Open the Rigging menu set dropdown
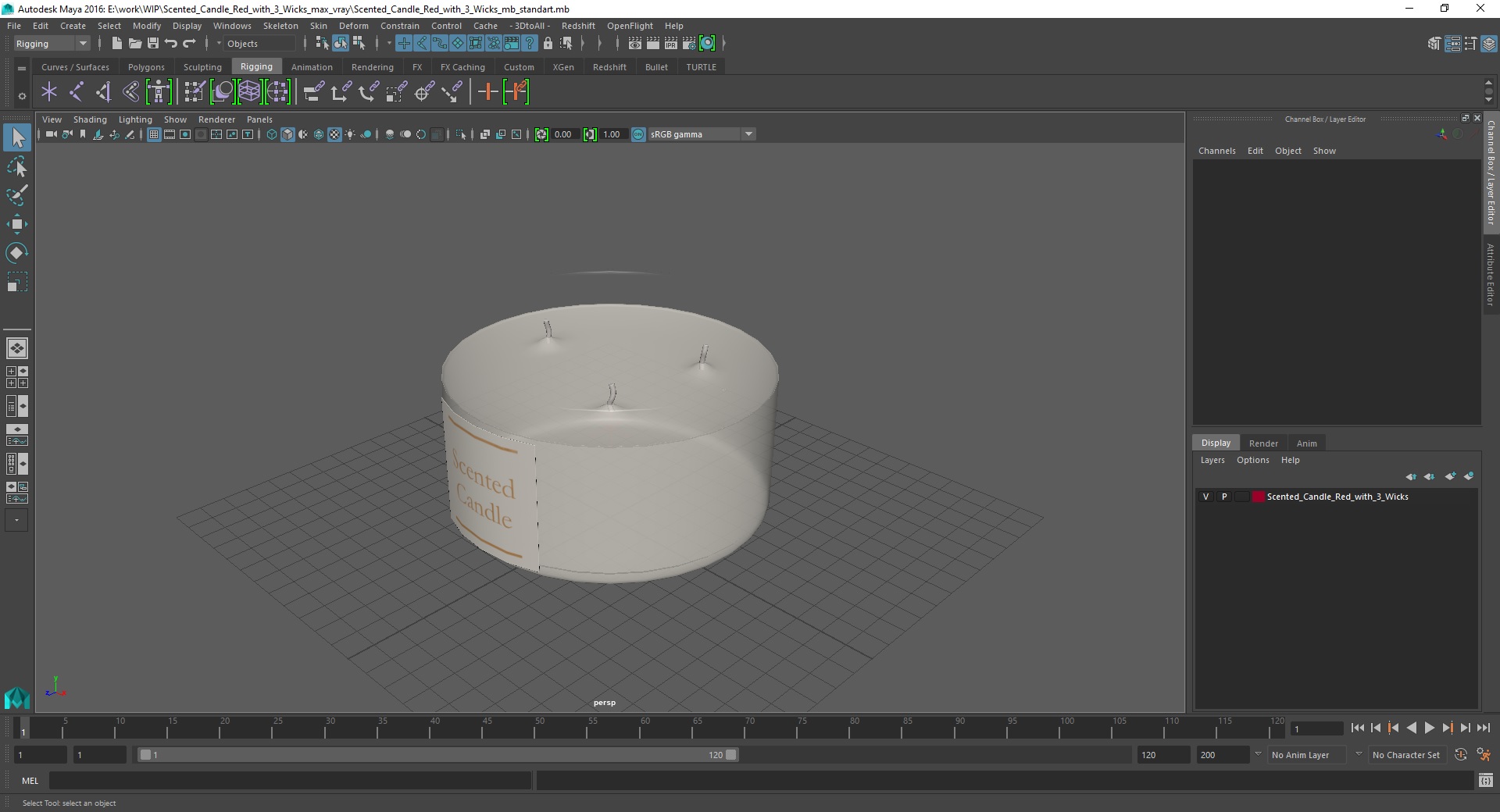This screenshot has width=1500, height=812. click(52, 44)
